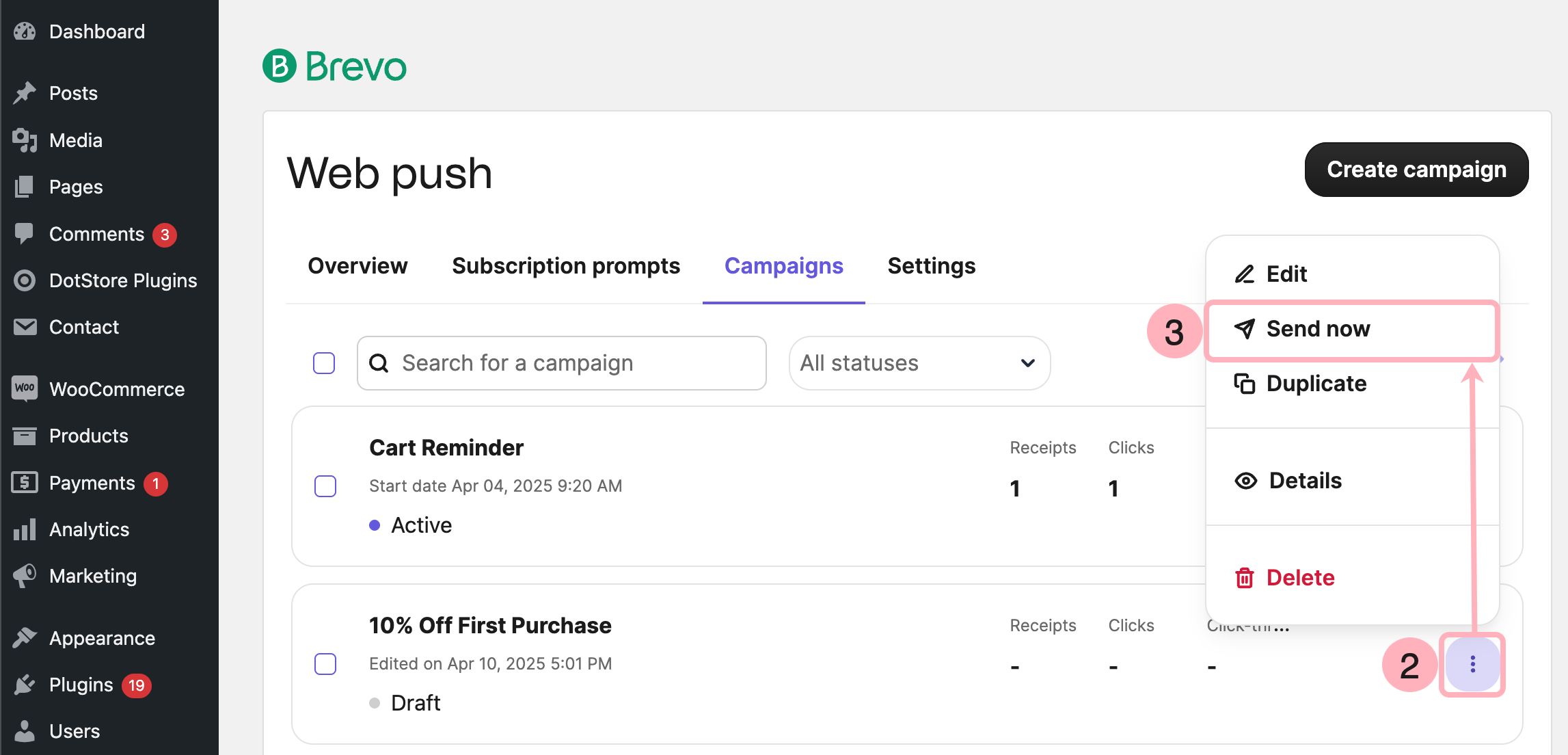Screen dimensions: 1568x755
Task: Open the Dashboard sidebar icon
Action: tap(25, 31)
